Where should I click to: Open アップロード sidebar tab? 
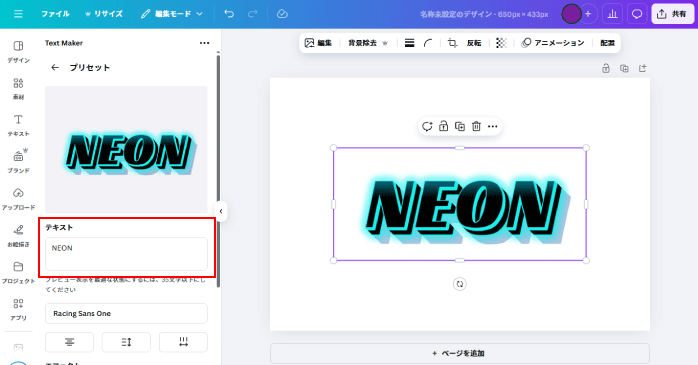pyautogui.click(x=18, y=199)
